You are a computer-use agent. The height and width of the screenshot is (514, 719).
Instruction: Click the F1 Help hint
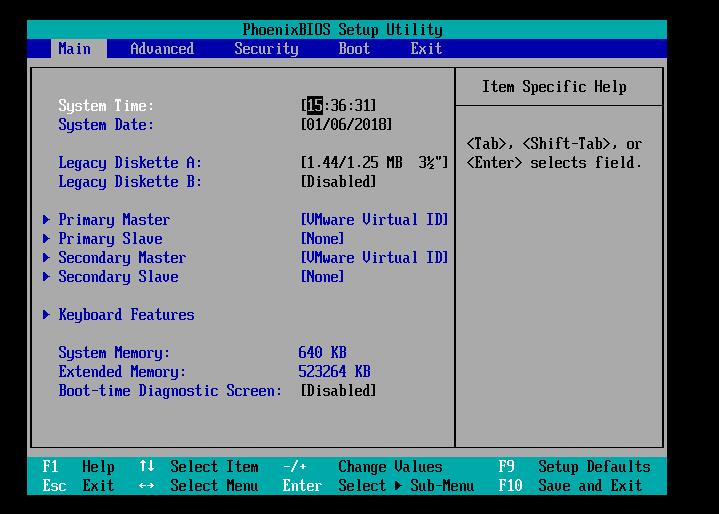78,467
